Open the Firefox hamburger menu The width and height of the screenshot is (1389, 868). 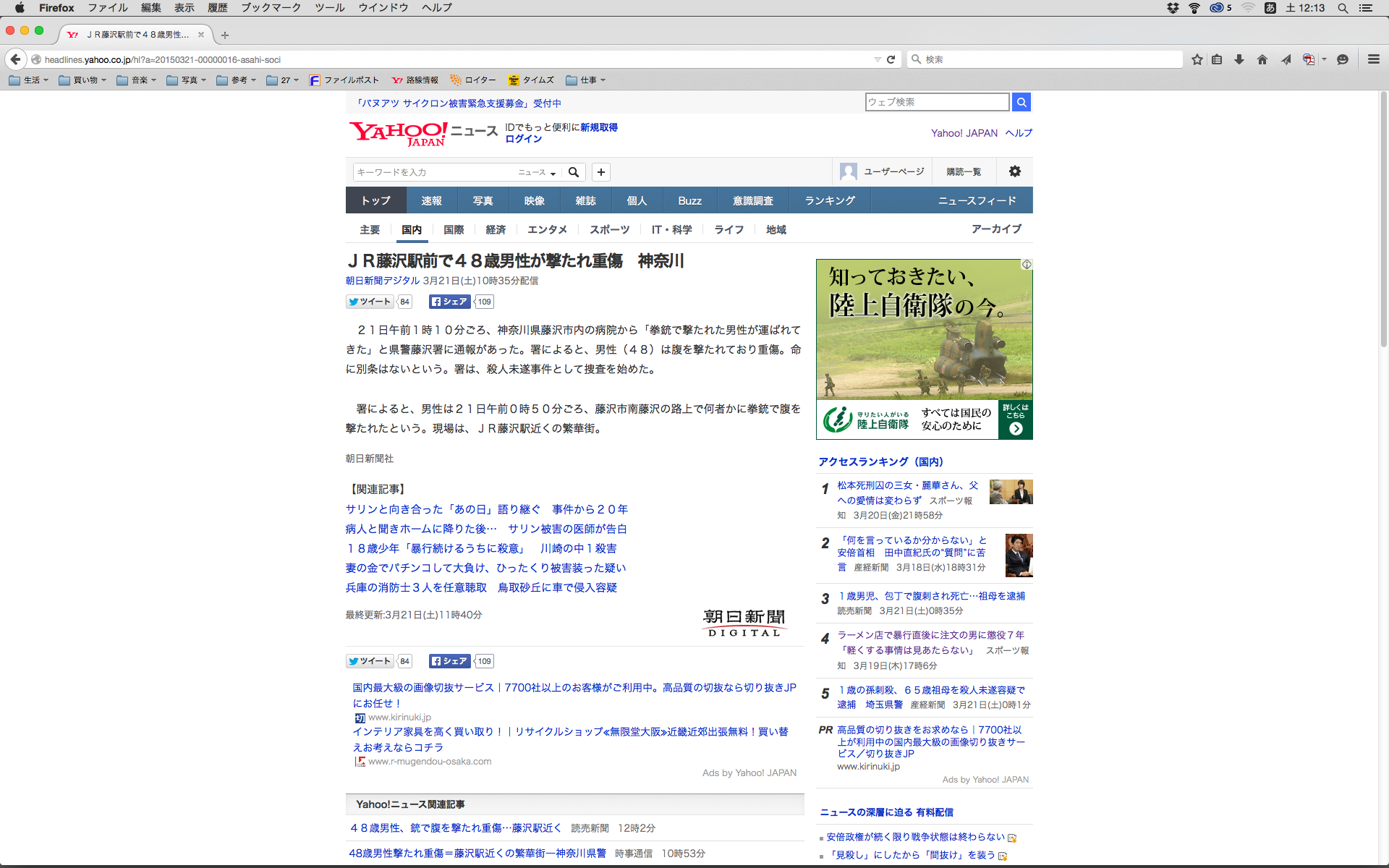1374,59
